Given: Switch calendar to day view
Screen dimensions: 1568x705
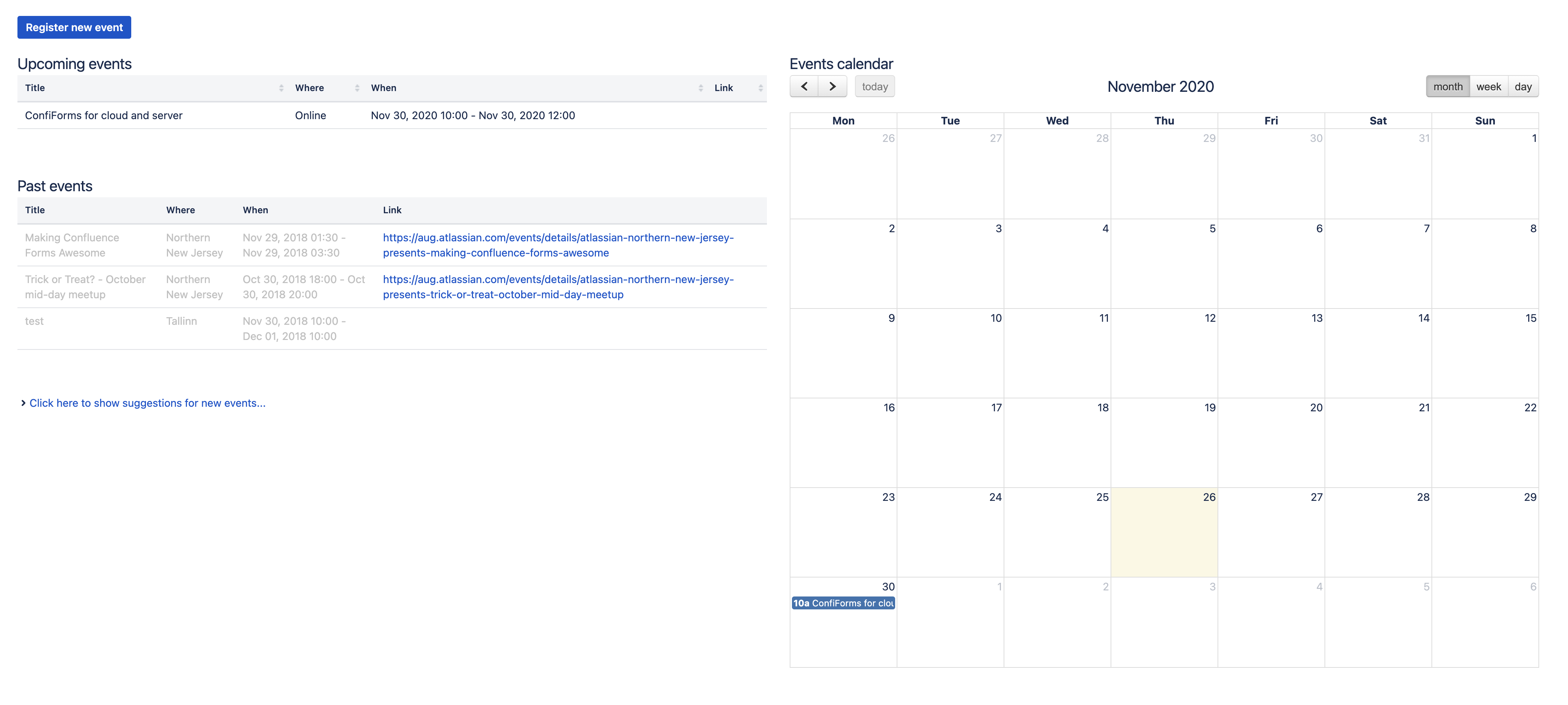Looking at the screenshot, I should coord(1522,87).
